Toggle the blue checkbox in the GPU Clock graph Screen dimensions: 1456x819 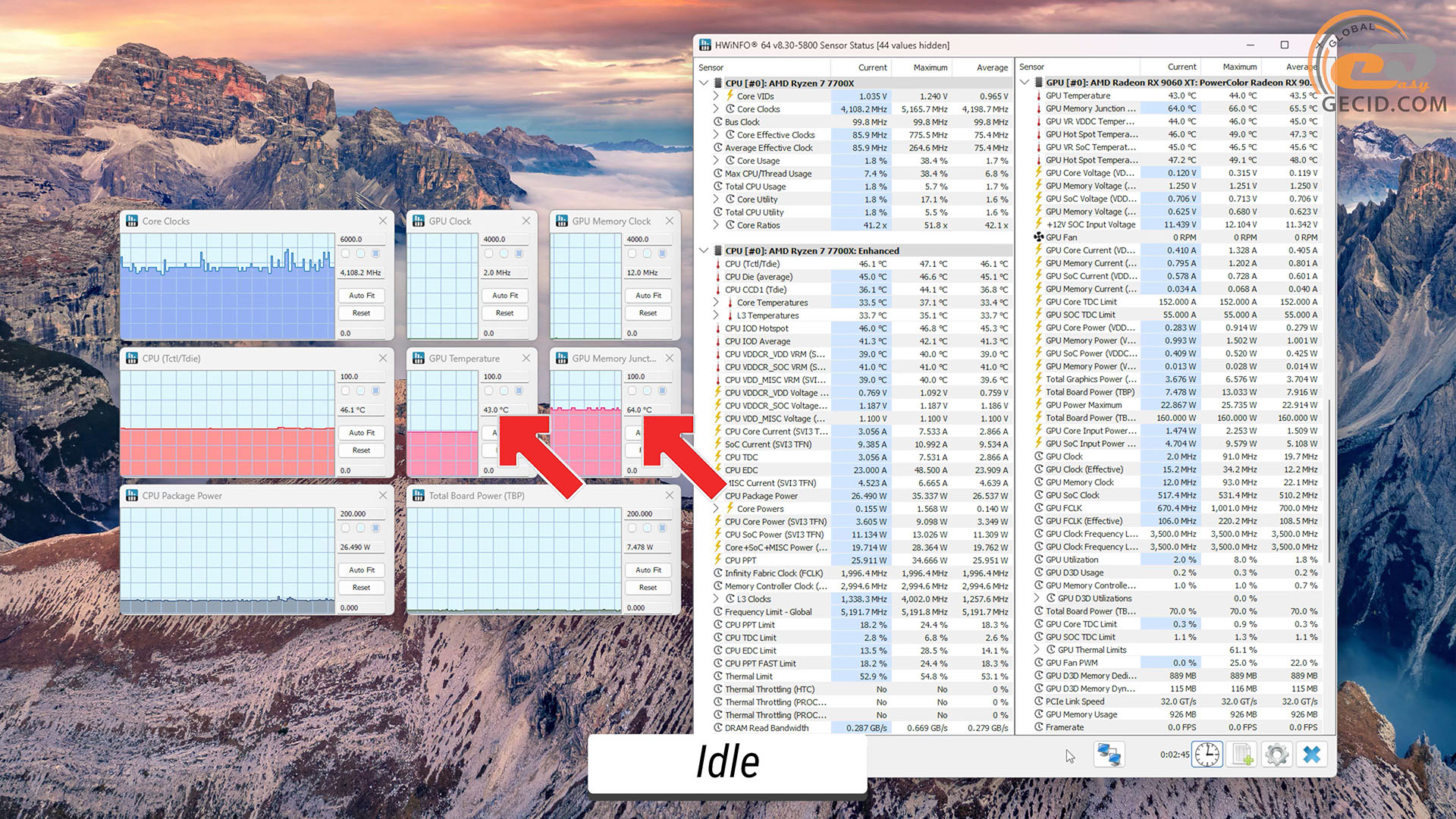[519, 254]
